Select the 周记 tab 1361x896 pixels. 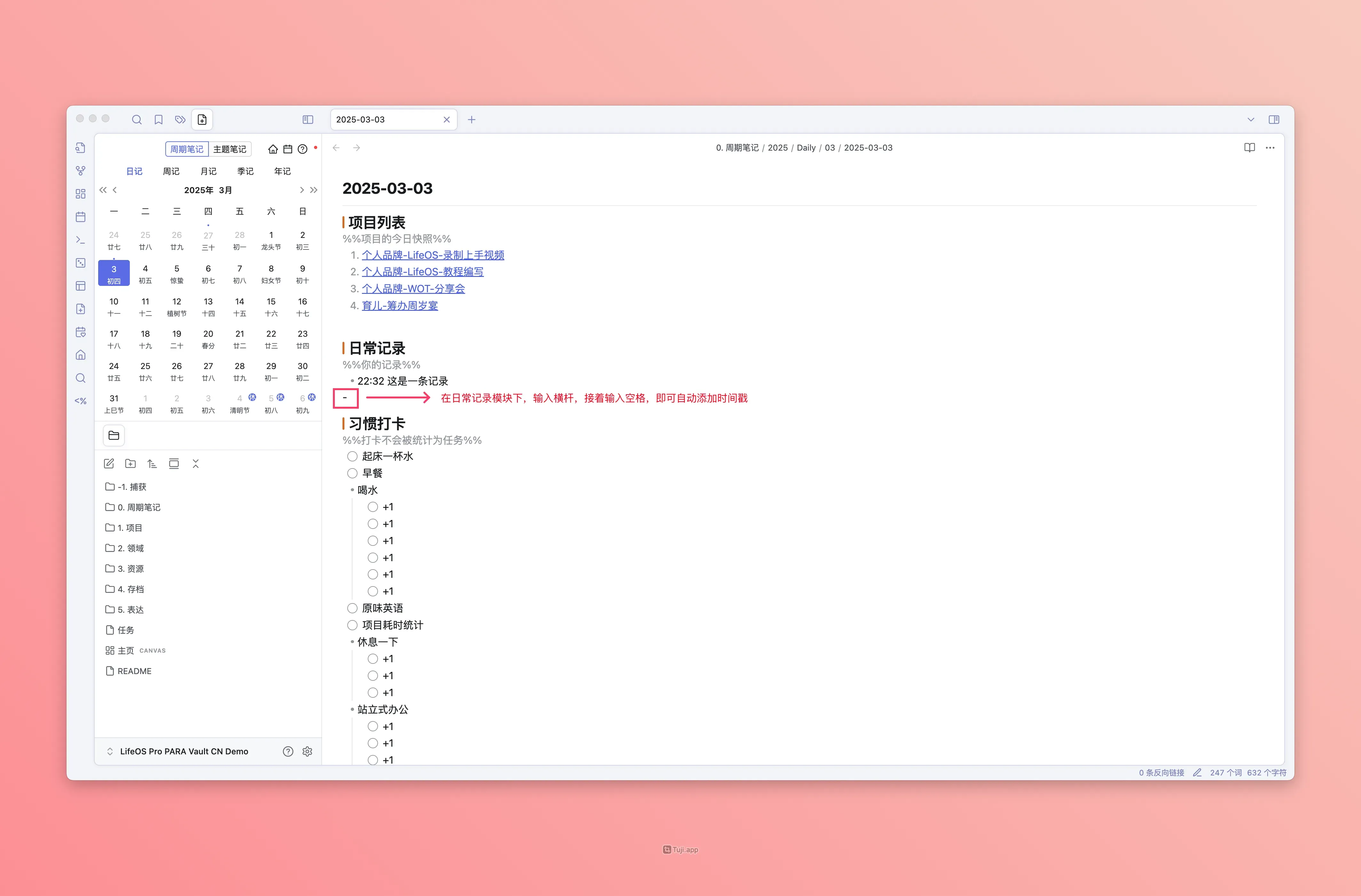171,171
